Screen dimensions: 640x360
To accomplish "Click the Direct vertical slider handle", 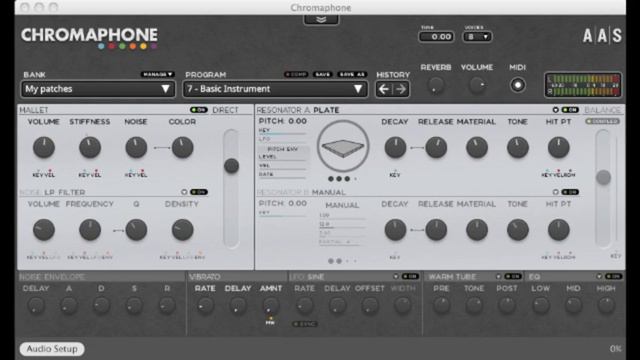I will pos(231,166).
